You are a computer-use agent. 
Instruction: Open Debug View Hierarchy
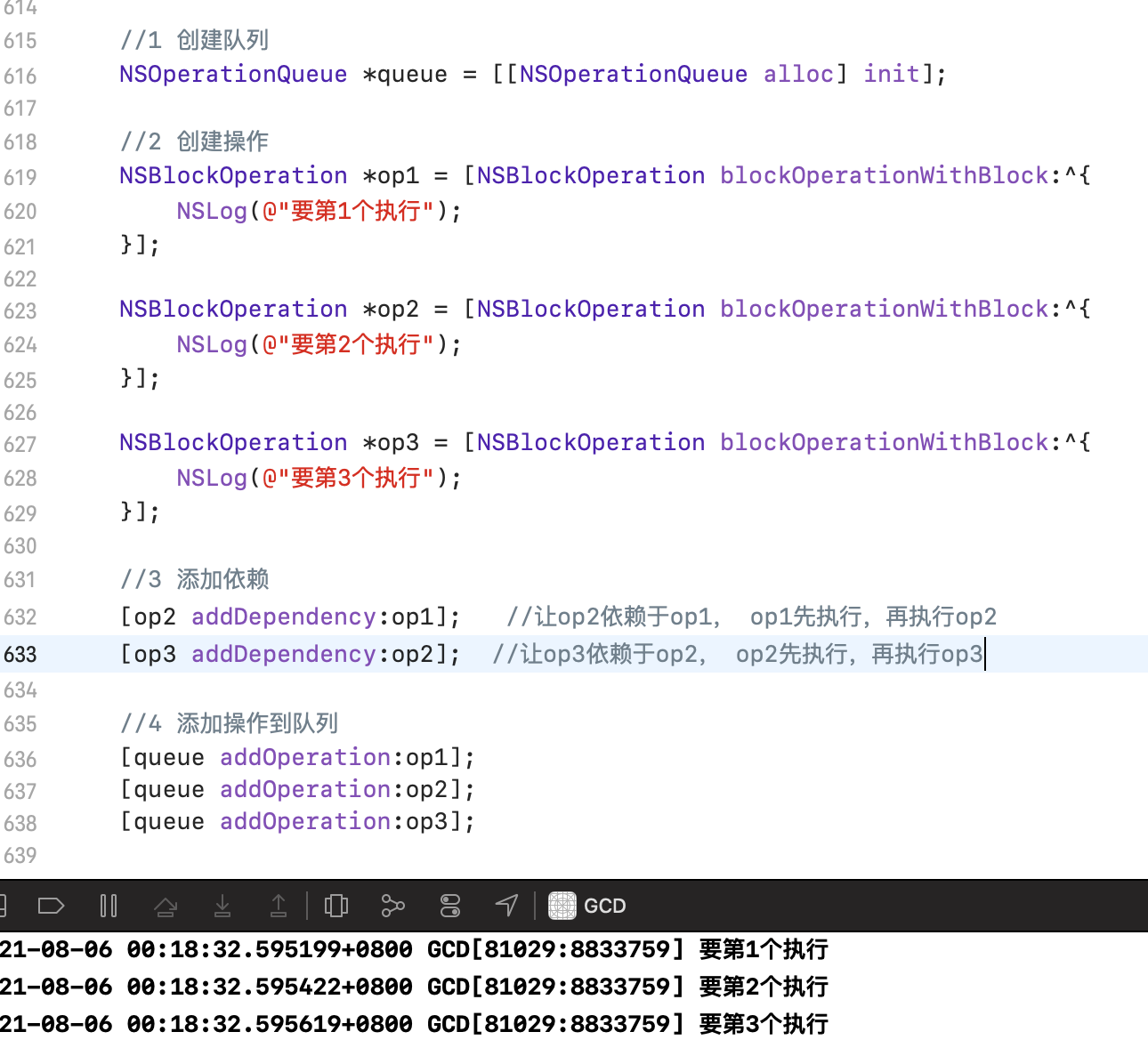tap(336, 906)
